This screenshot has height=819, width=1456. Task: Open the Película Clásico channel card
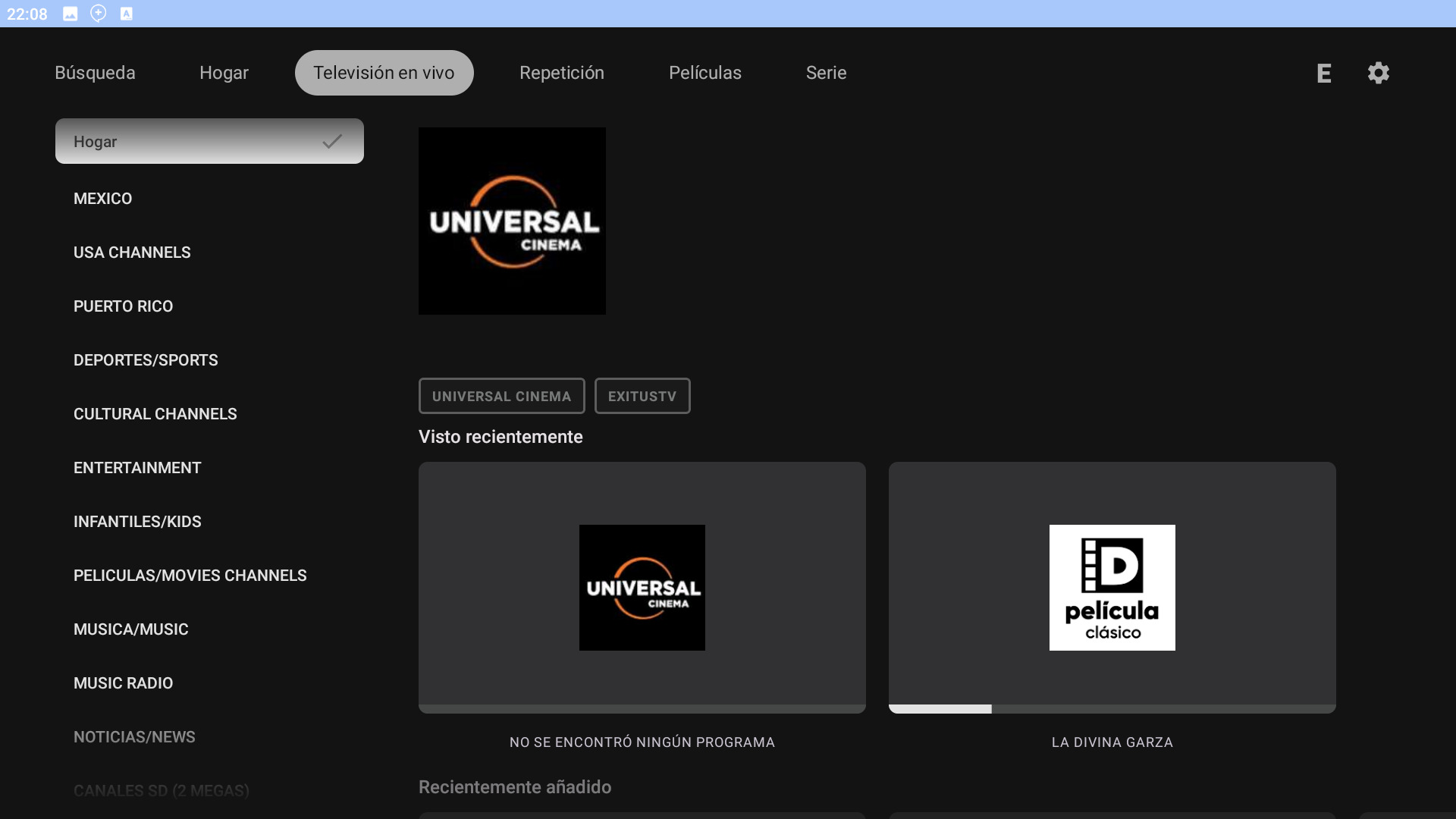[1112, 587]
